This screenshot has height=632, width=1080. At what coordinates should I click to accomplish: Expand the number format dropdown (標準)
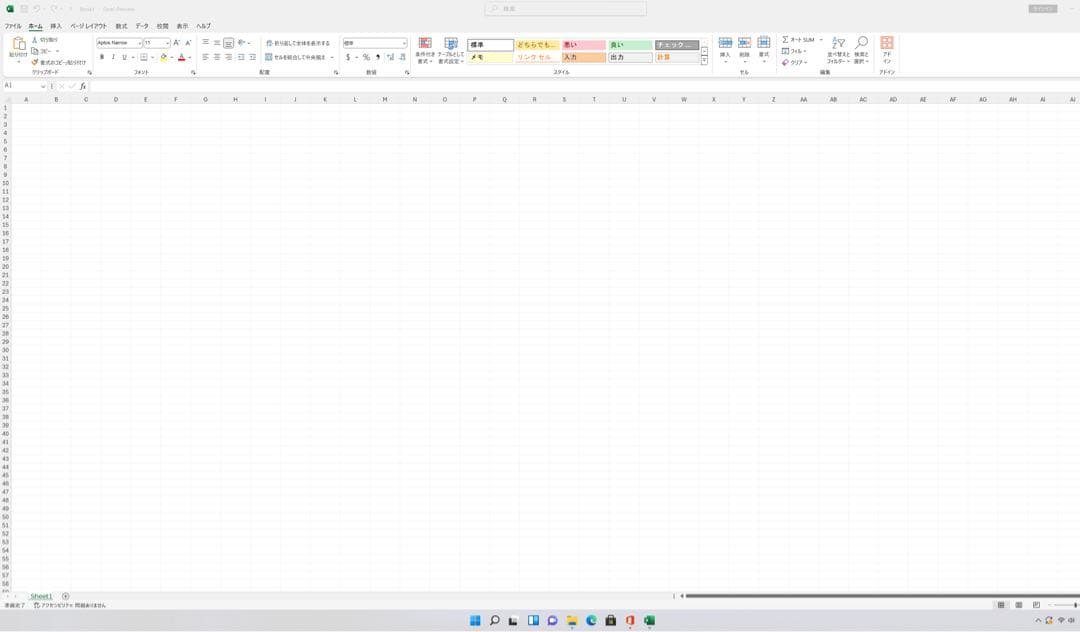tap(404, 43)
